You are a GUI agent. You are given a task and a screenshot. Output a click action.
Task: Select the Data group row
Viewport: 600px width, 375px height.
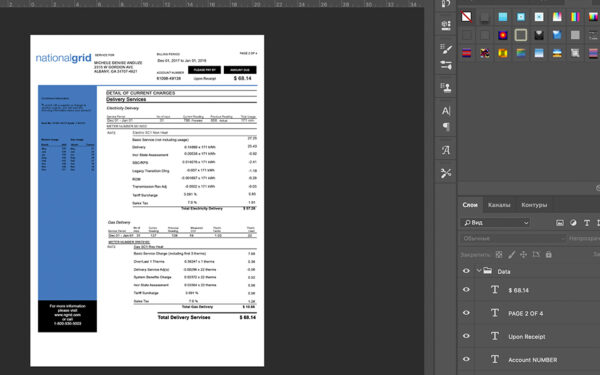point(529,271)
